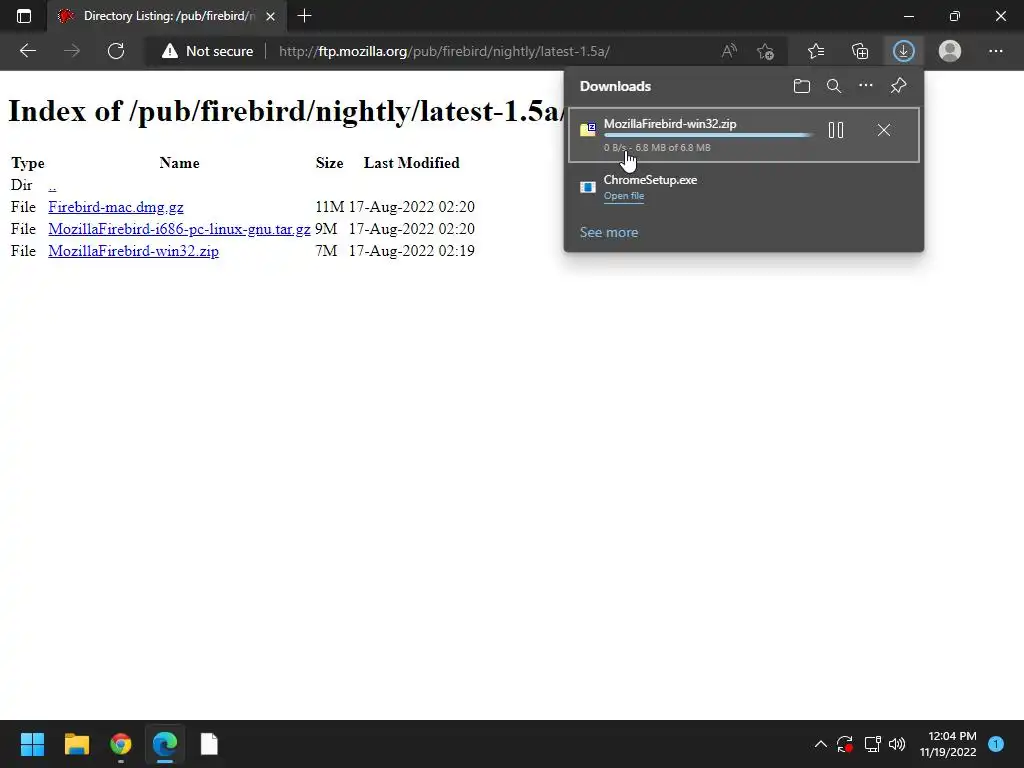Screen dimensions: 1024x768
Task: Click the Name column header
Action: pos(180,163)
